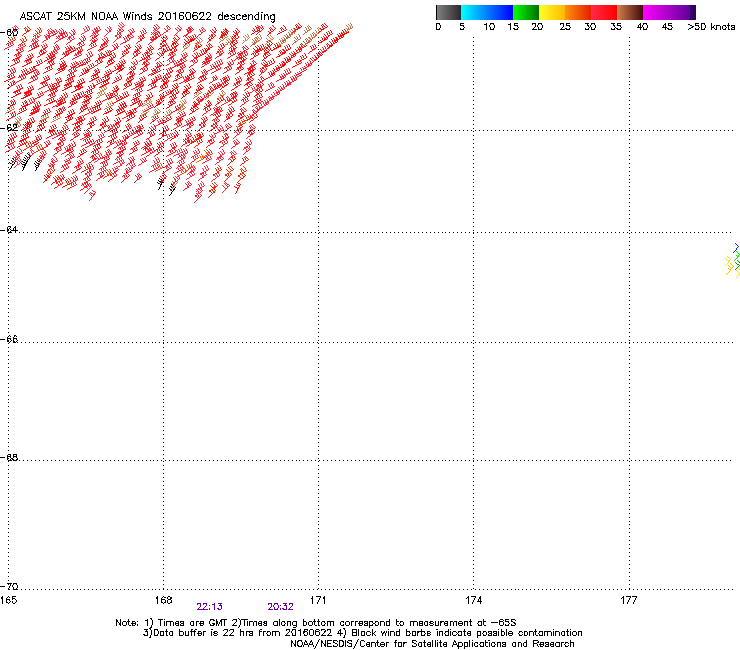Click the red 30-35 knots color segment
The height and width of the screenshot is (650, 740).
tap(604, 12)
